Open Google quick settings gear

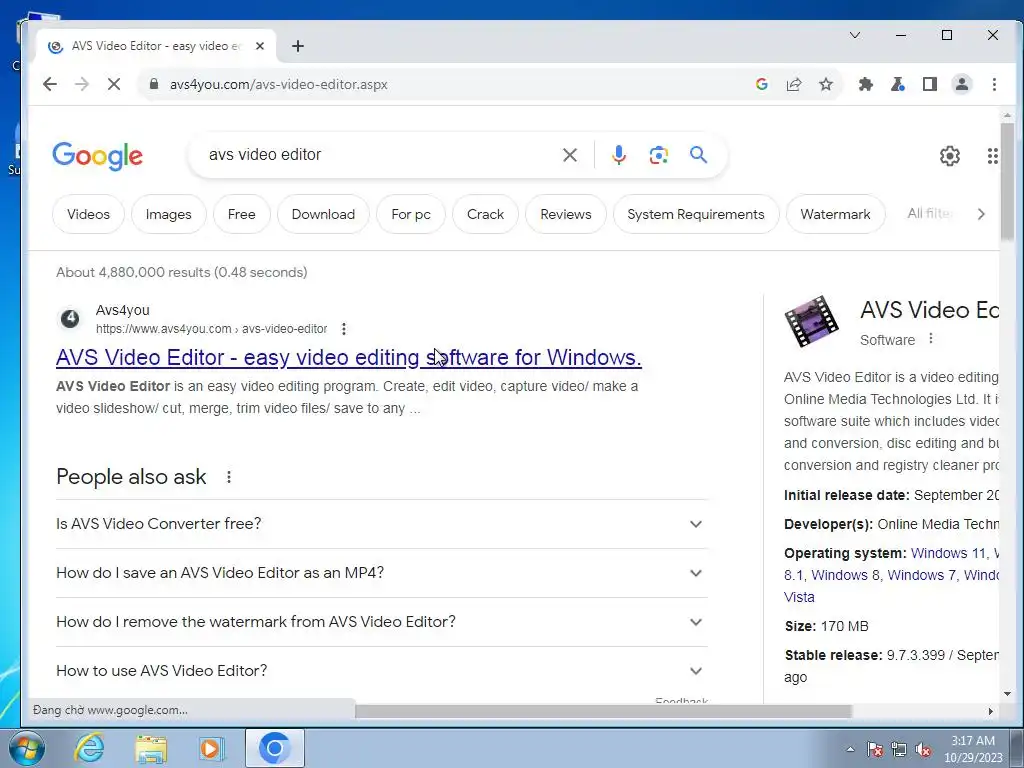950,156
